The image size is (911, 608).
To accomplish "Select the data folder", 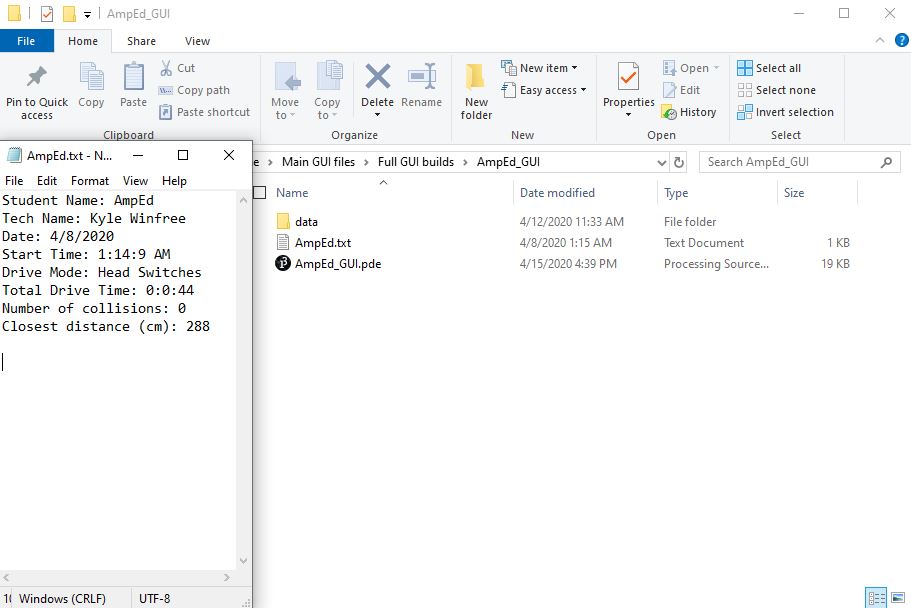I will pos(306,222).
